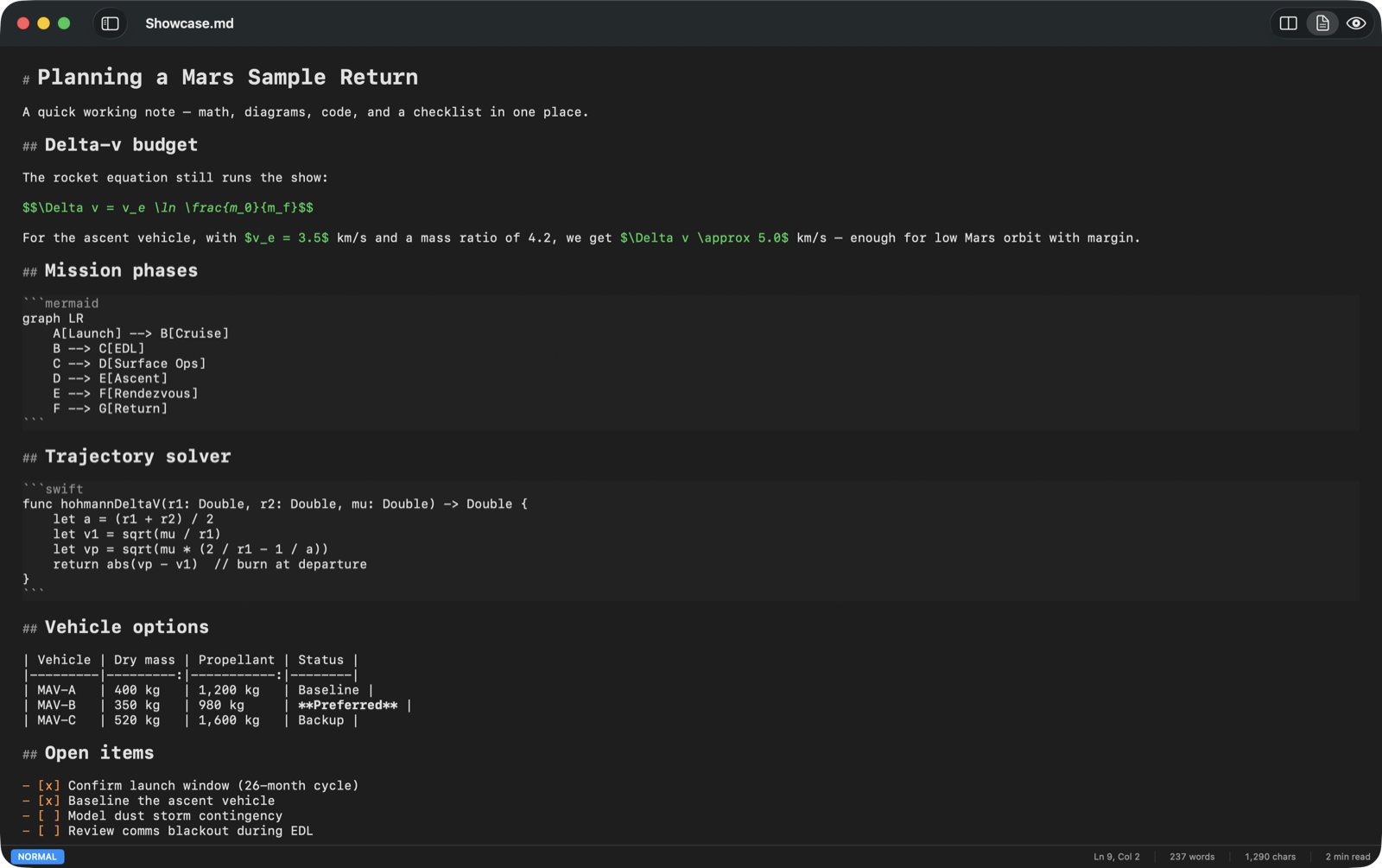This screenshot has width=1382, height=868.
Task: Click the 'A[Launch] --> B[Cruise]' line
Action: pos(141,333)
